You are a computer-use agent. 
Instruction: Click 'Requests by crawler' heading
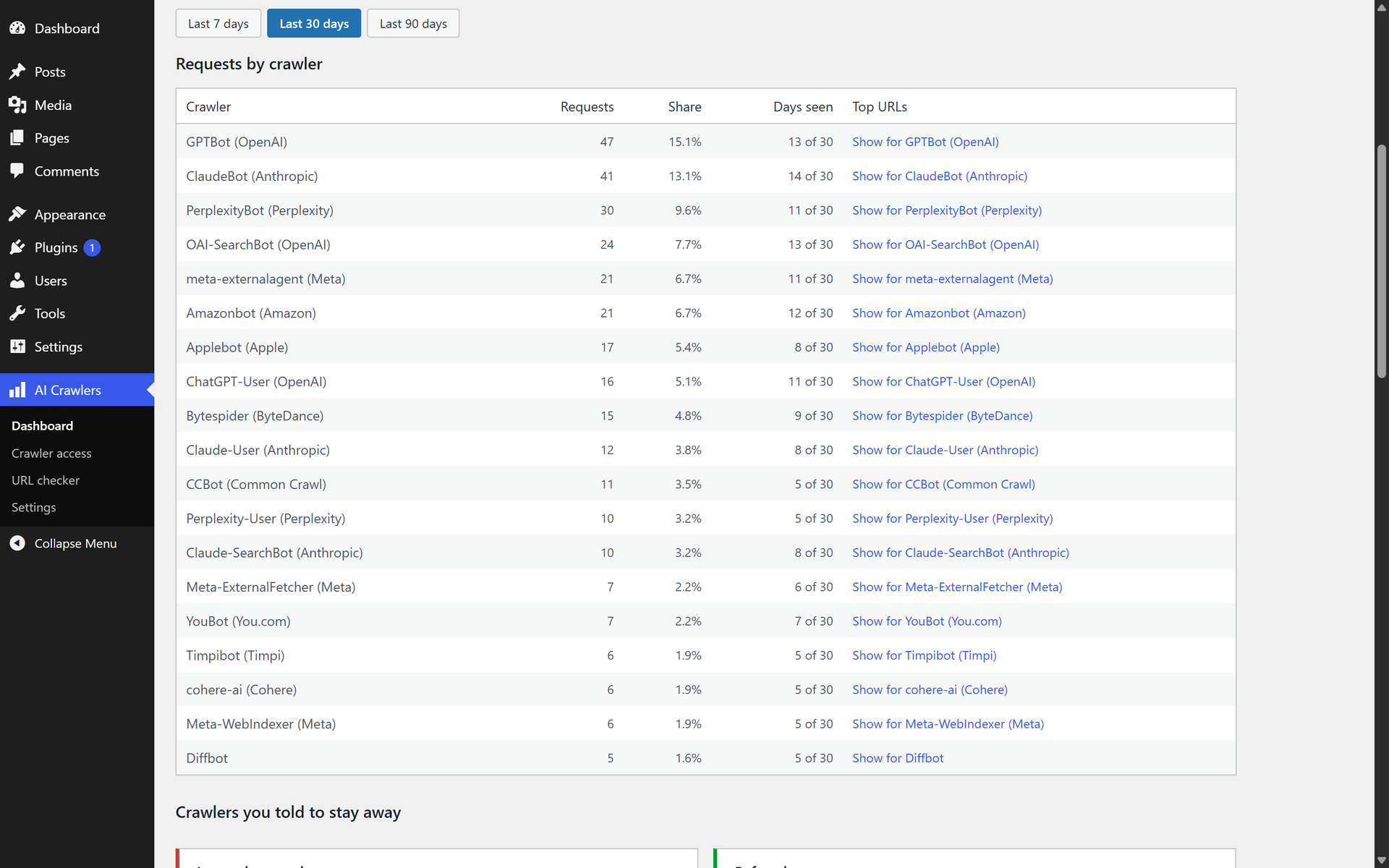tap(249, 64)
